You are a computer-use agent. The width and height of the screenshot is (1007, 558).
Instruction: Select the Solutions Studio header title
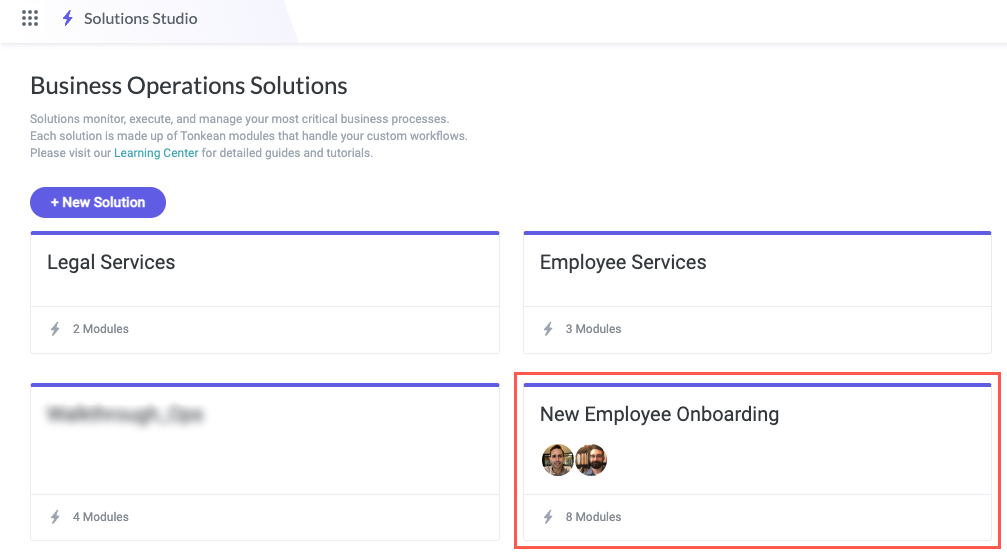[x=140, y=18]
